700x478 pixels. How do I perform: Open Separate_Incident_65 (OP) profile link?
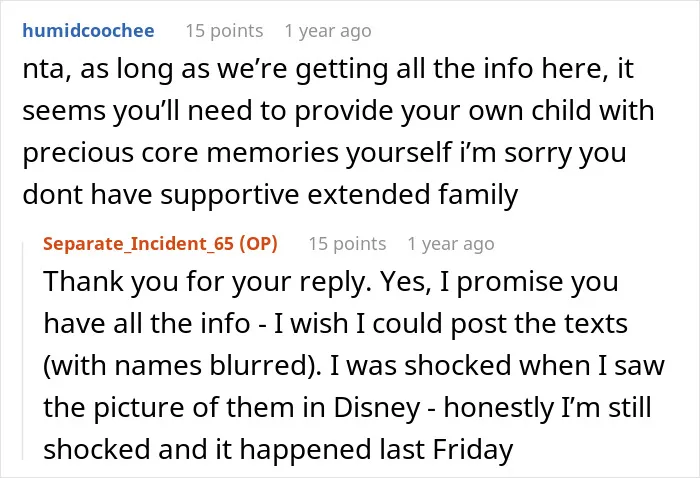(x=160, y=244)
